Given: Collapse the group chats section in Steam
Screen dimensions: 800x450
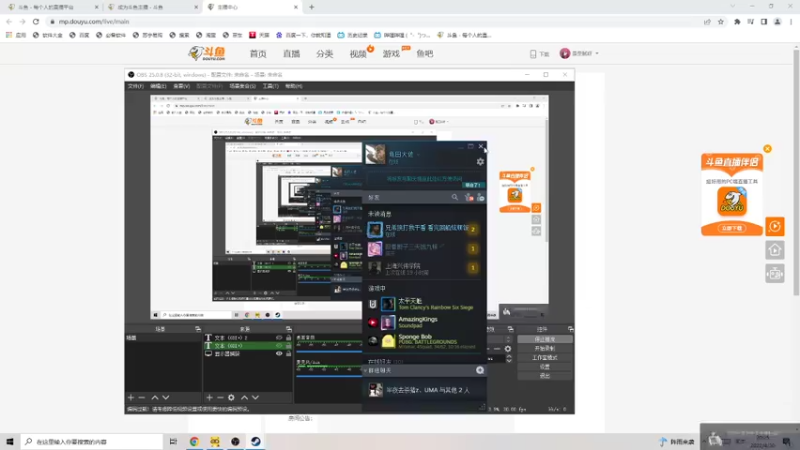Looking at the screenshot, I should pyautogui.click(x=365, y=370).
